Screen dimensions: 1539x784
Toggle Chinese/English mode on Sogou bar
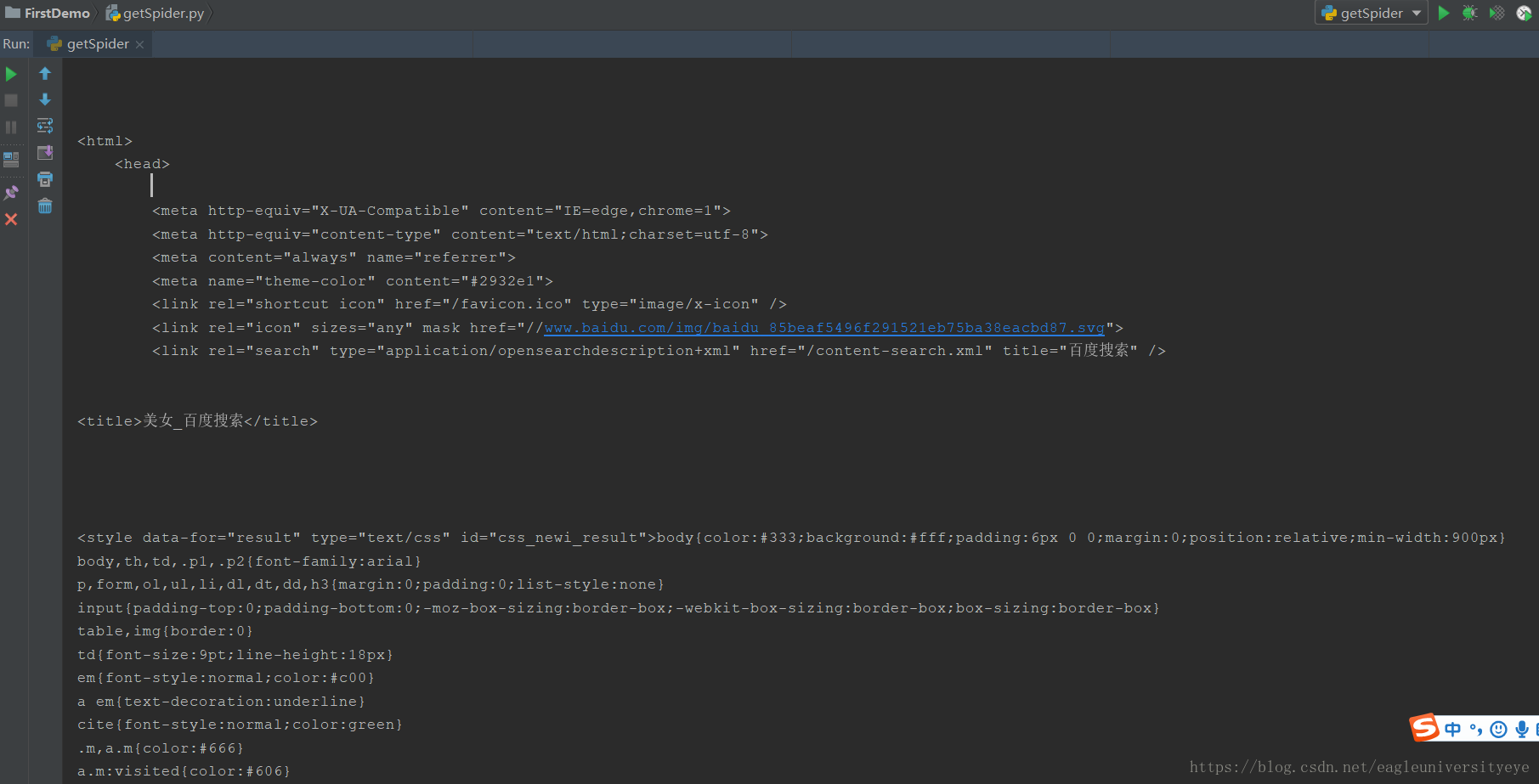tap(1452, 729)
